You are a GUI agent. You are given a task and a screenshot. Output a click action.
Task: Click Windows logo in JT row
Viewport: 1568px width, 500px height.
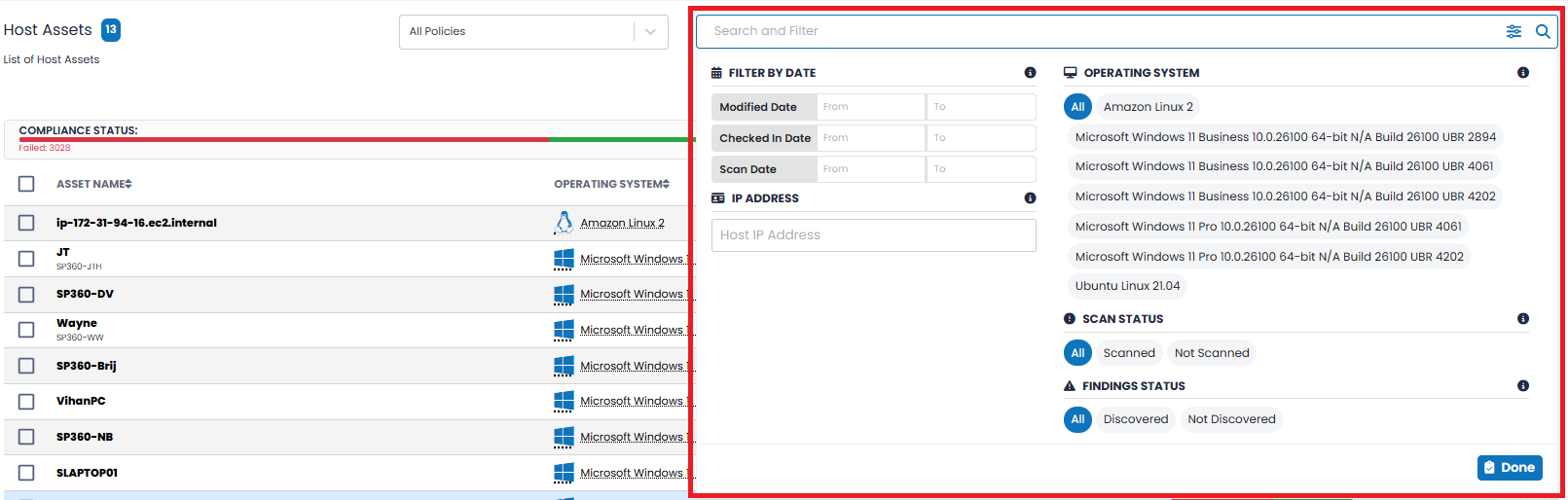pos(564,259)
